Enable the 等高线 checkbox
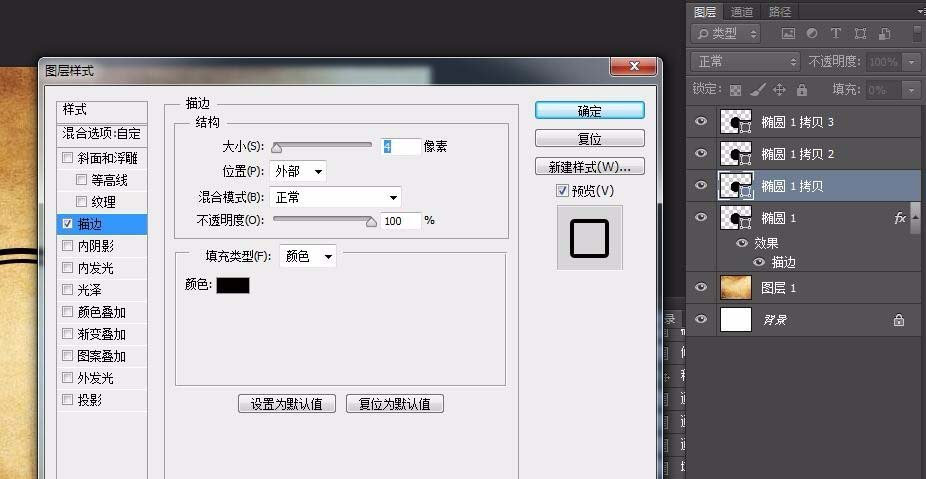Screen dimensions: 926x479 pyautogui.click(x=81, y=180)
